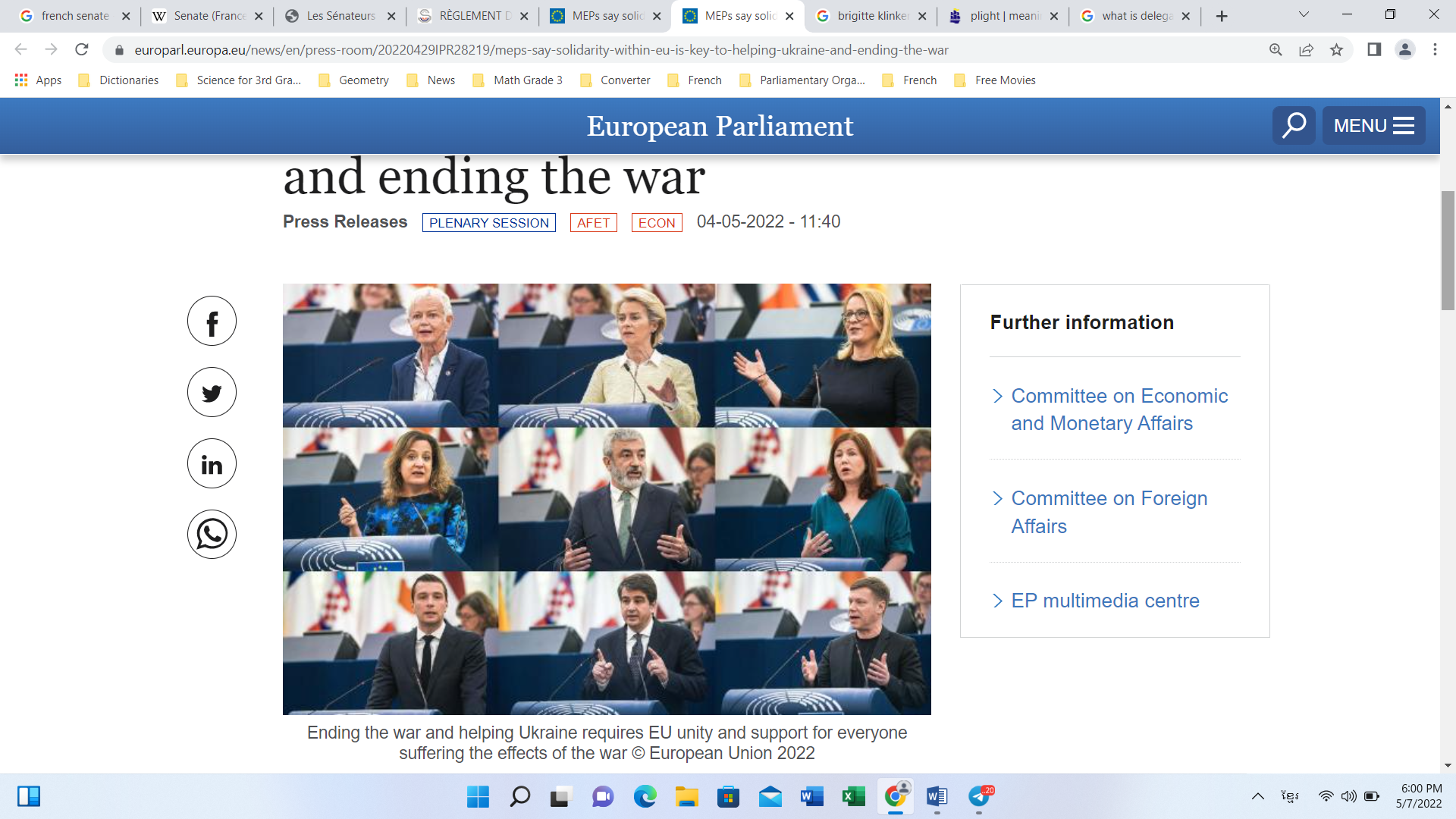The width and height of the screenshot is (1456, 819).
Task: Click the AFET tag
Action: [593, 223]
